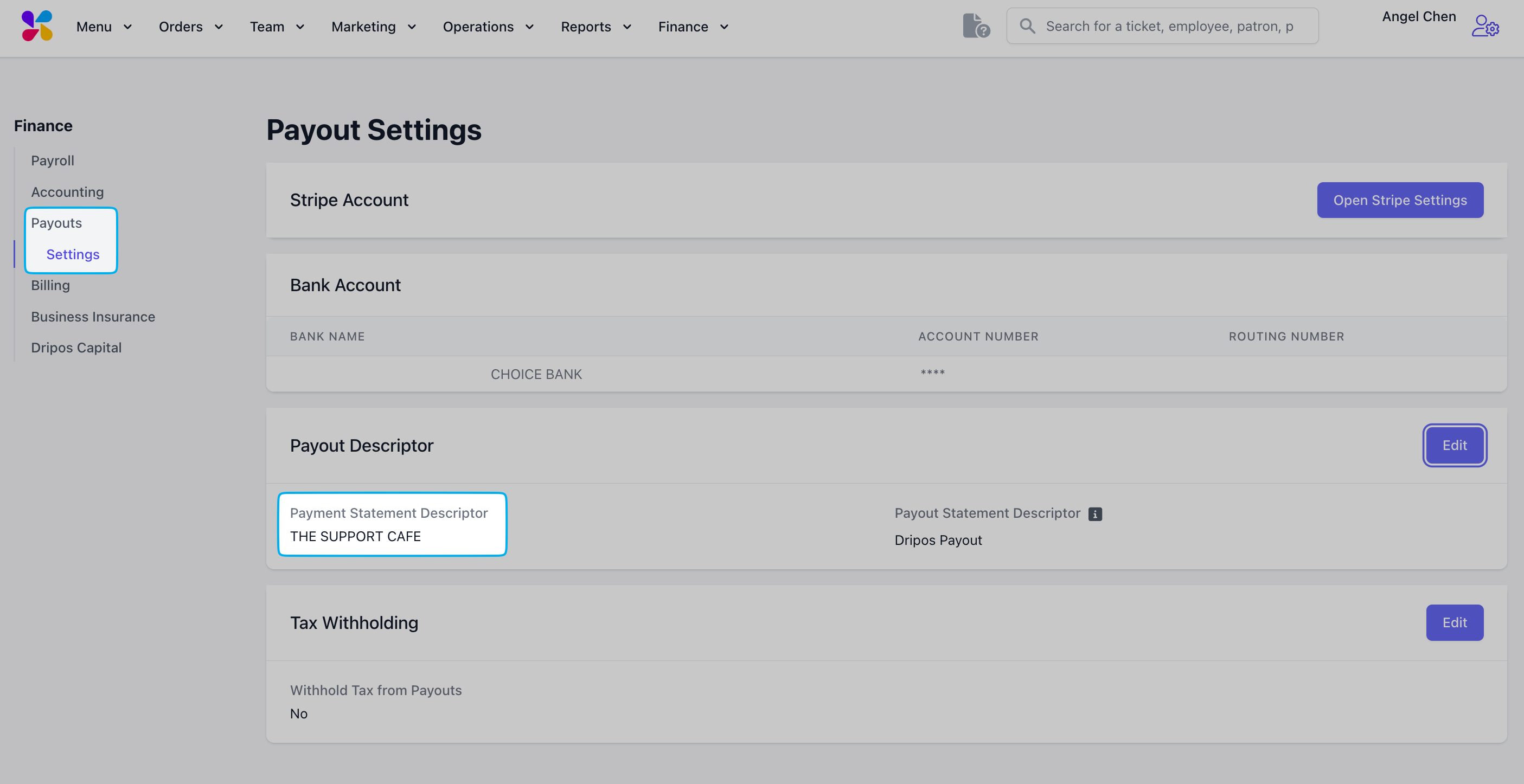1524x784 pixels.
Task: Open the Team navigation item
Action: (x=267, y=27)
